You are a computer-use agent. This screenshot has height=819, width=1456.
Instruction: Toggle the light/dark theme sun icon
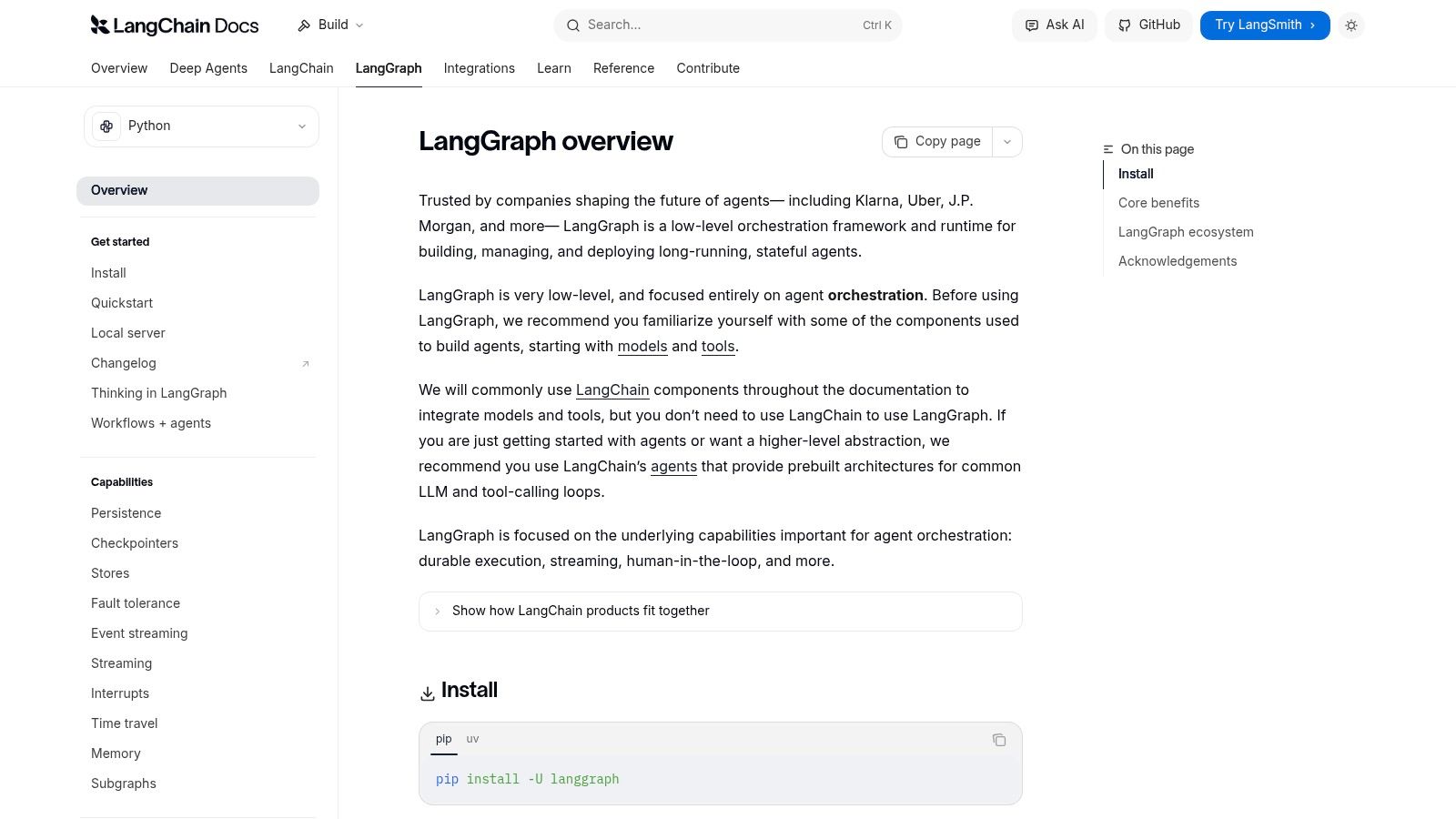[x=1351, y=25]
